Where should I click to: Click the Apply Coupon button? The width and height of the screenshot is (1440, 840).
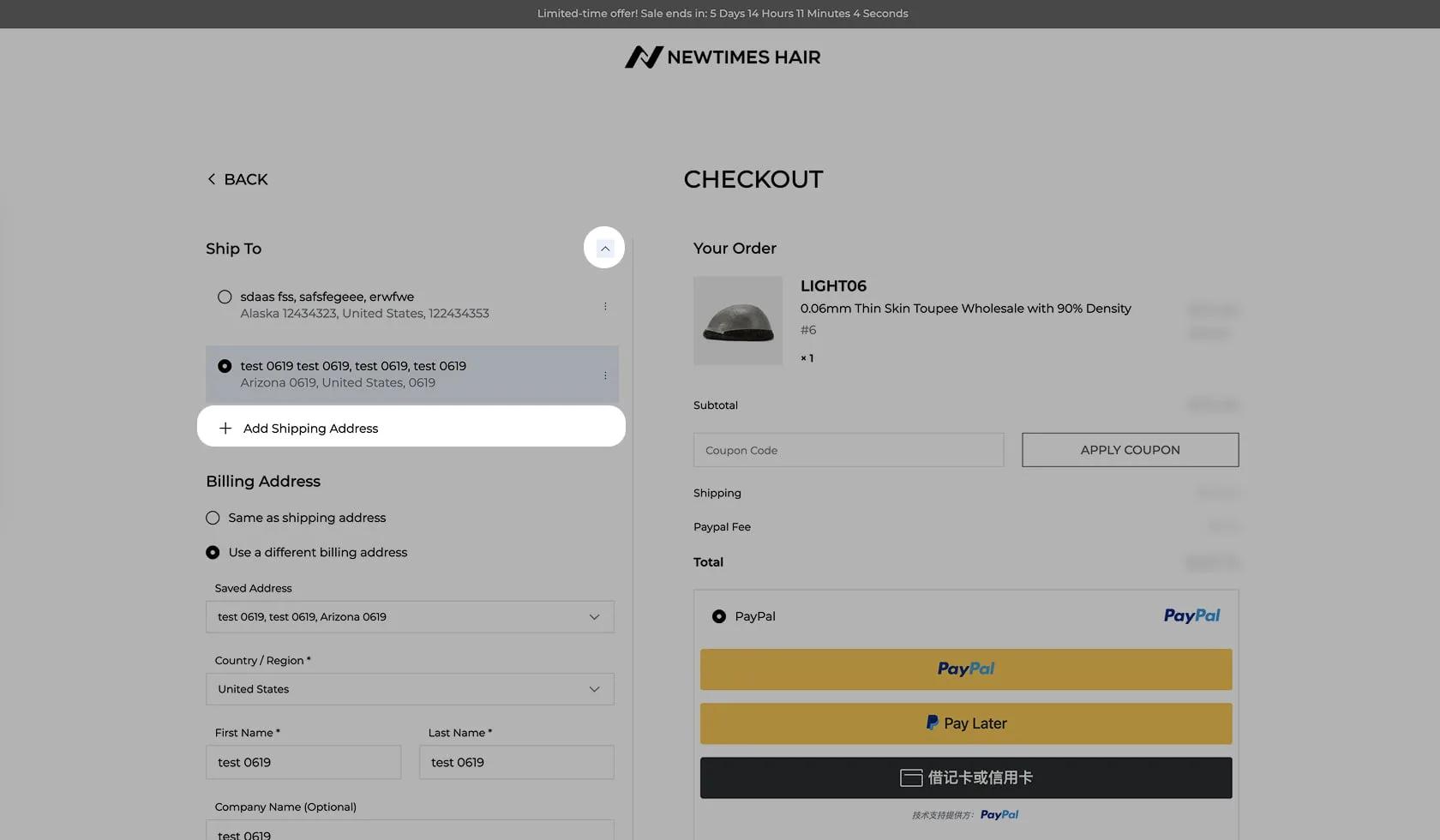[1130, 450]
